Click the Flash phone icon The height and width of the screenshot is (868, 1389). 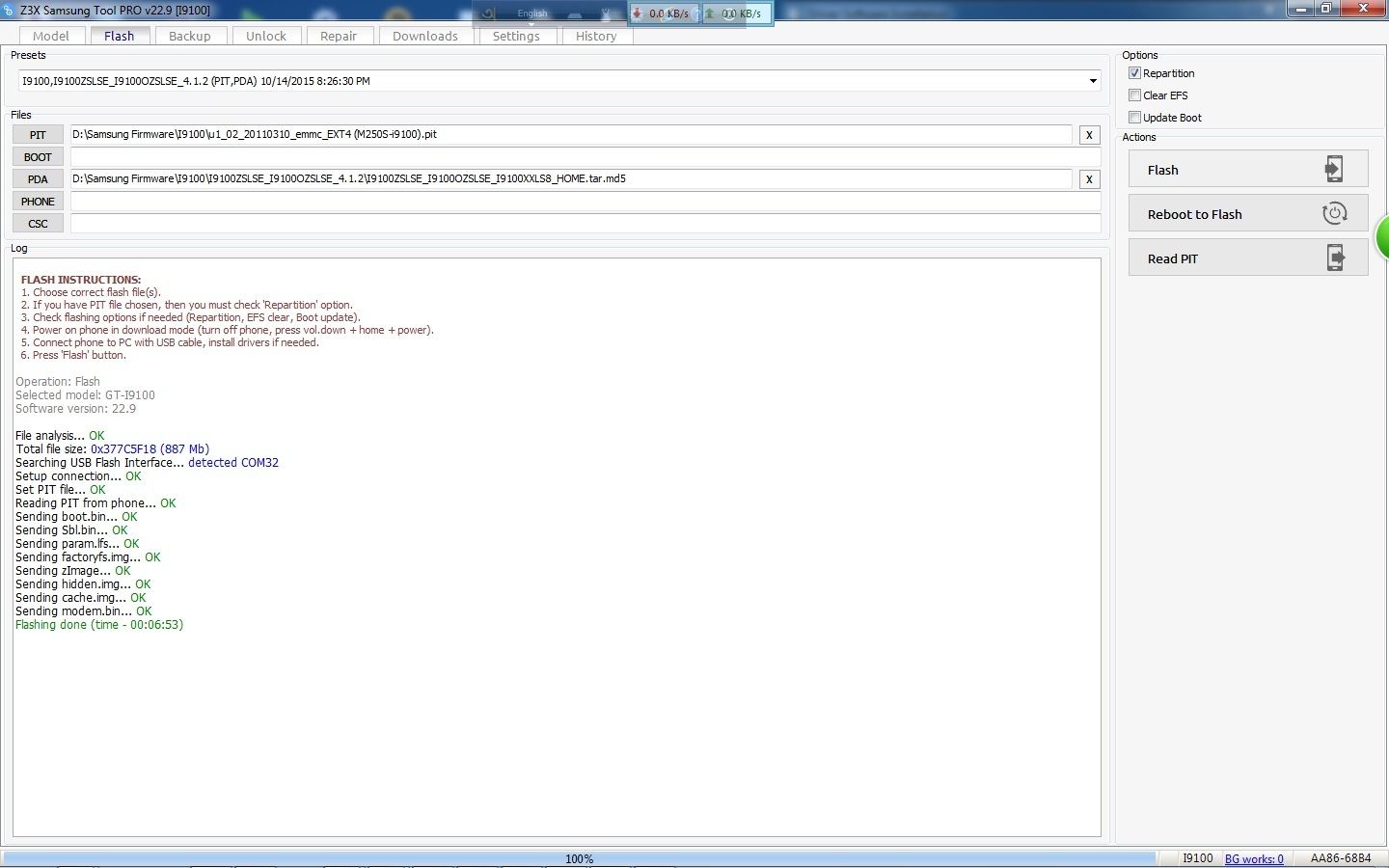pos(1333,169)
